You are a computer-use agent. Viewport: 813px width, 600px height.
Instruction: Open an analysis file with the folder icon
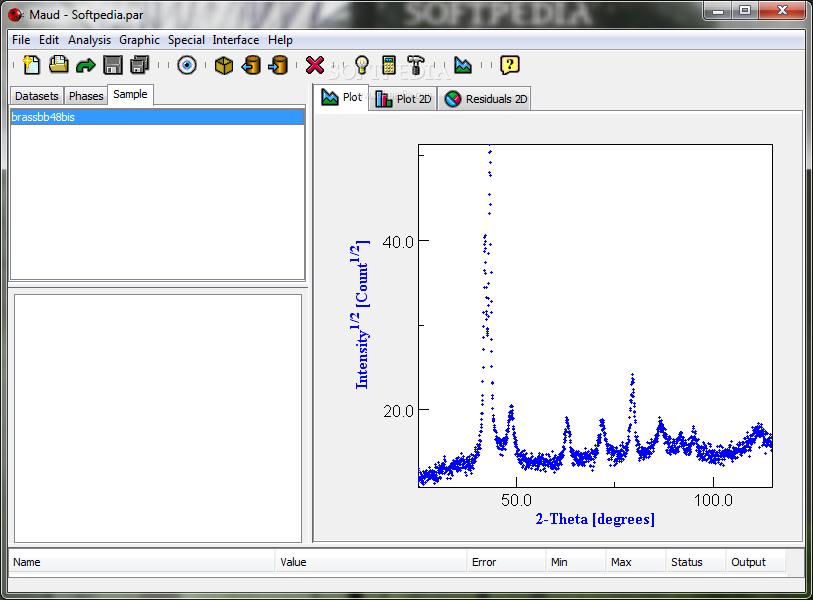pyautogui.click(x=59, y=65)
